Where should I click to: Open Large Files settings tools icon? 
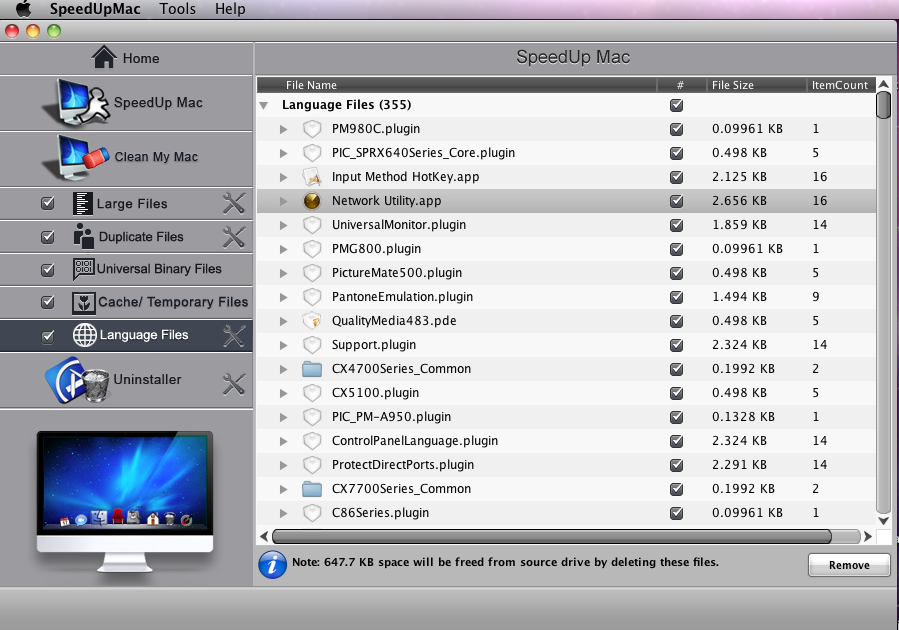tap(234, 204)
